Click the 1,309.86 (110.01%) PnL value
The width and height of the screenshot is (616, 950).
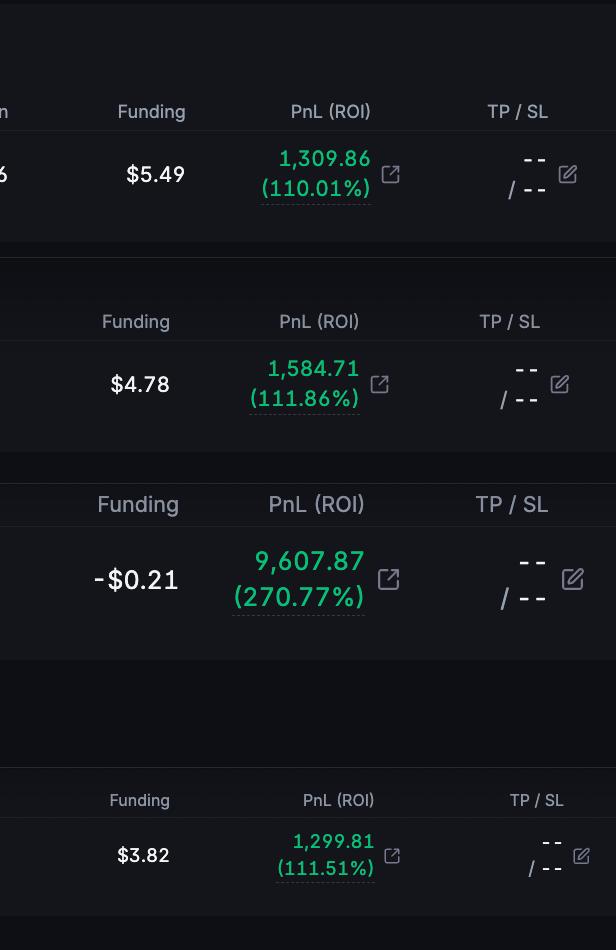pyautogui.click(x=316, y=174)
